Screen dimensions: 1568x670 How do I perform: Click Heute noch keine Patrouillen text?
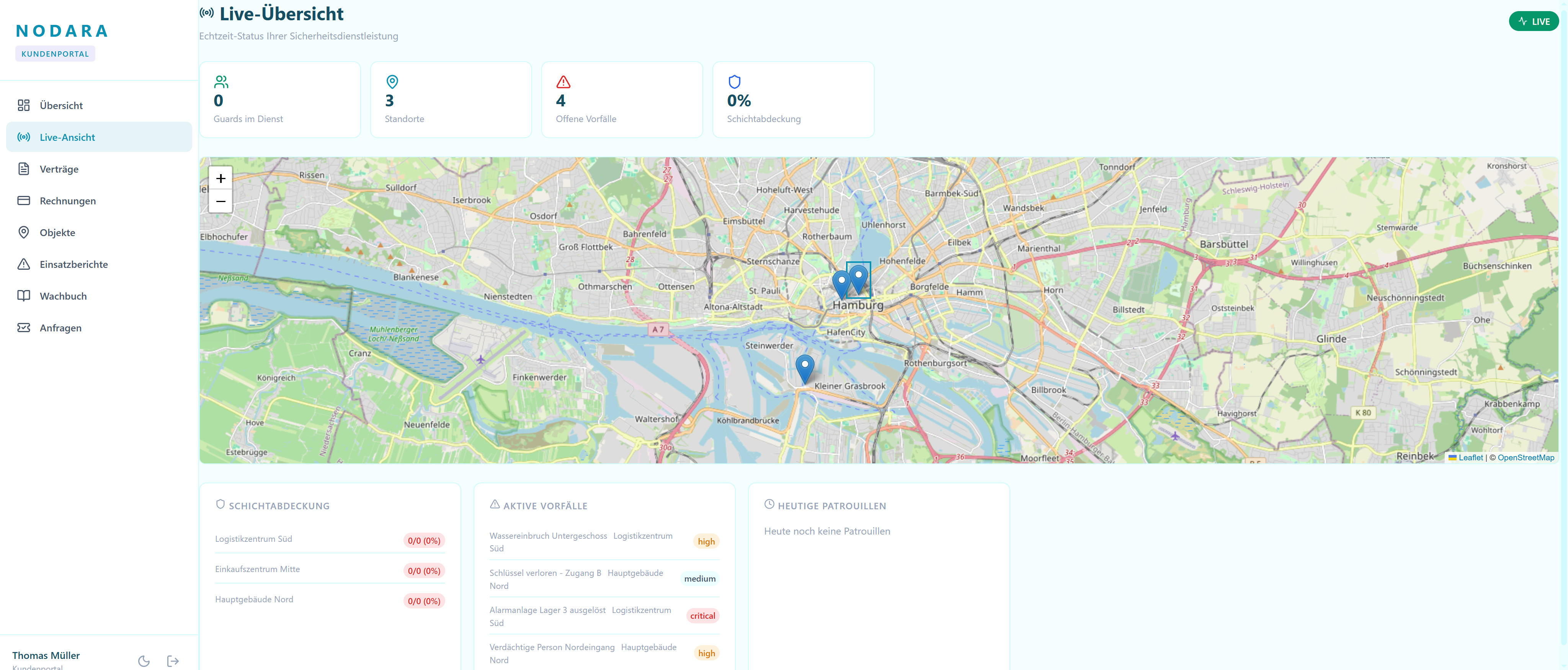point(826,531)
